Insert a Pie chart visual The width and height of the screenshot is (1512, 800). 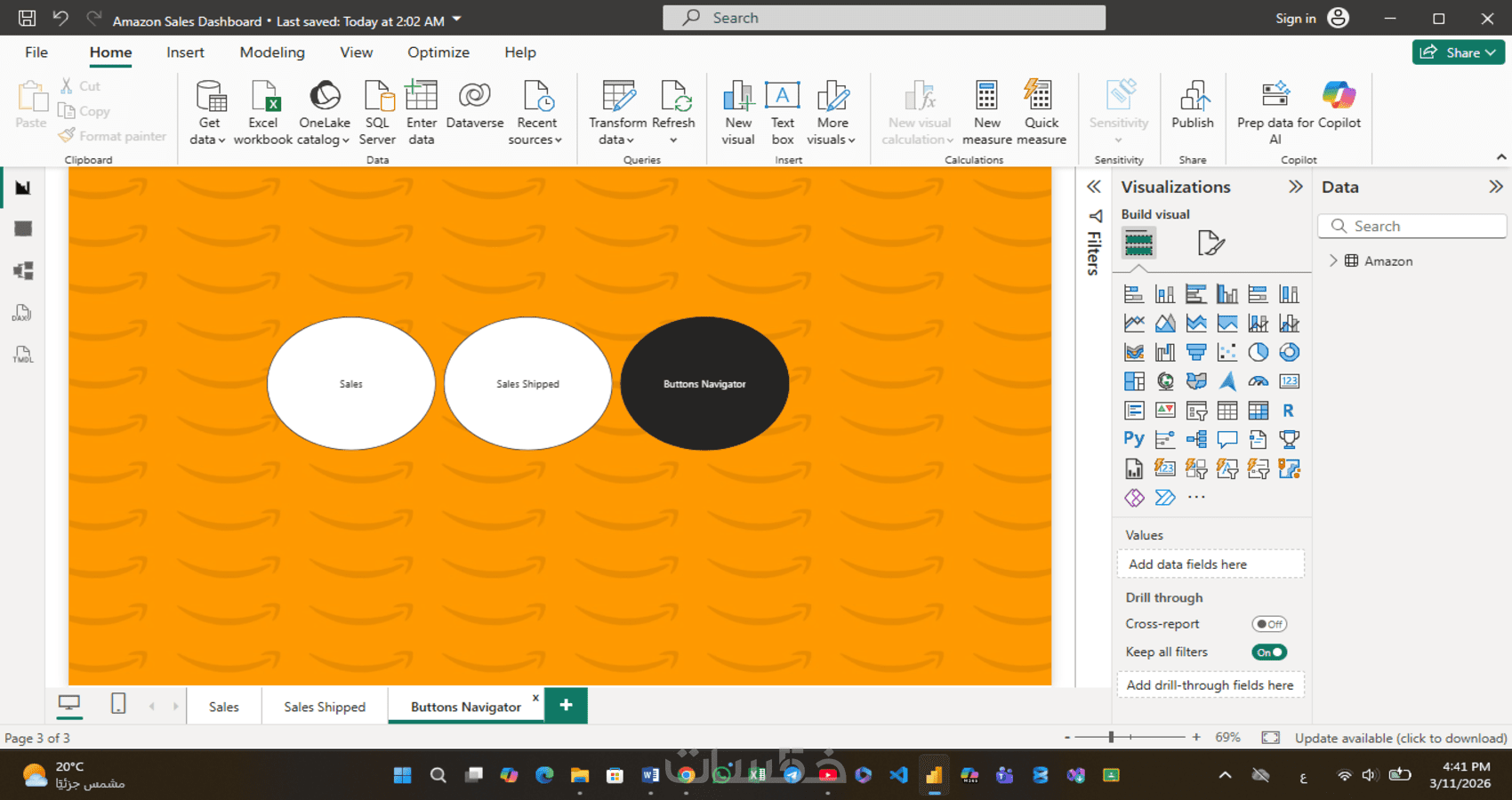tap(1259, 353)
